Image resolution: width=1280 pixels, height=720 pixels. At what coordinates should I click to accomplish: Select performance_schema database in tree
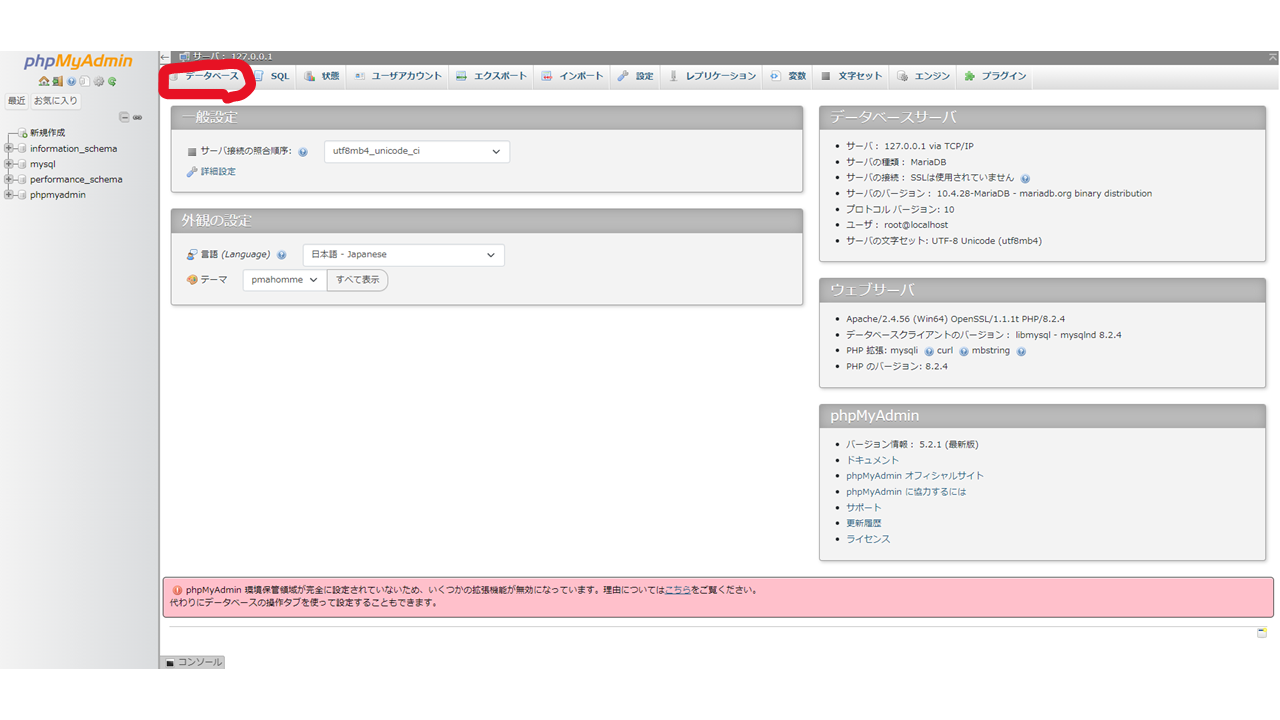pos(76,180)
